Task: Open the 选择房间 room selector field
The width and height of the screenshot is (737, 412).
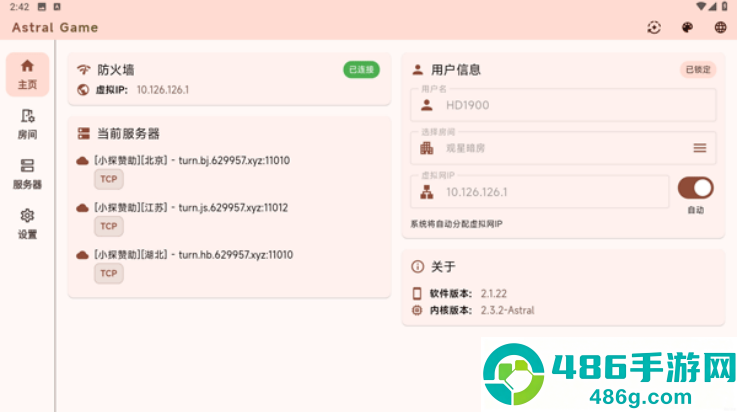Action: (563, 148)
